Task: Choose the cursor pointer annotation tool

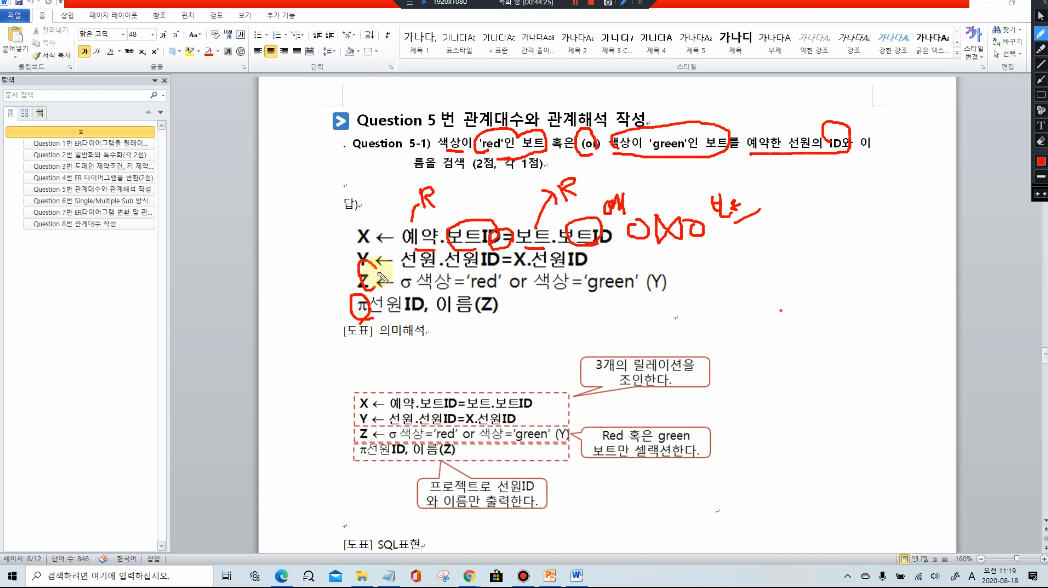Action: tap(1041, 16)
